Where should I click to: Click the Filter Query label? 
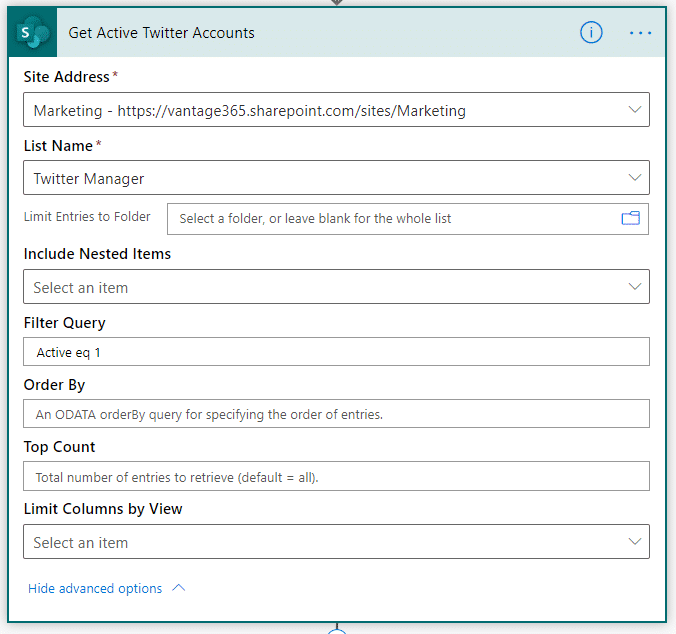tap(64, 323)
